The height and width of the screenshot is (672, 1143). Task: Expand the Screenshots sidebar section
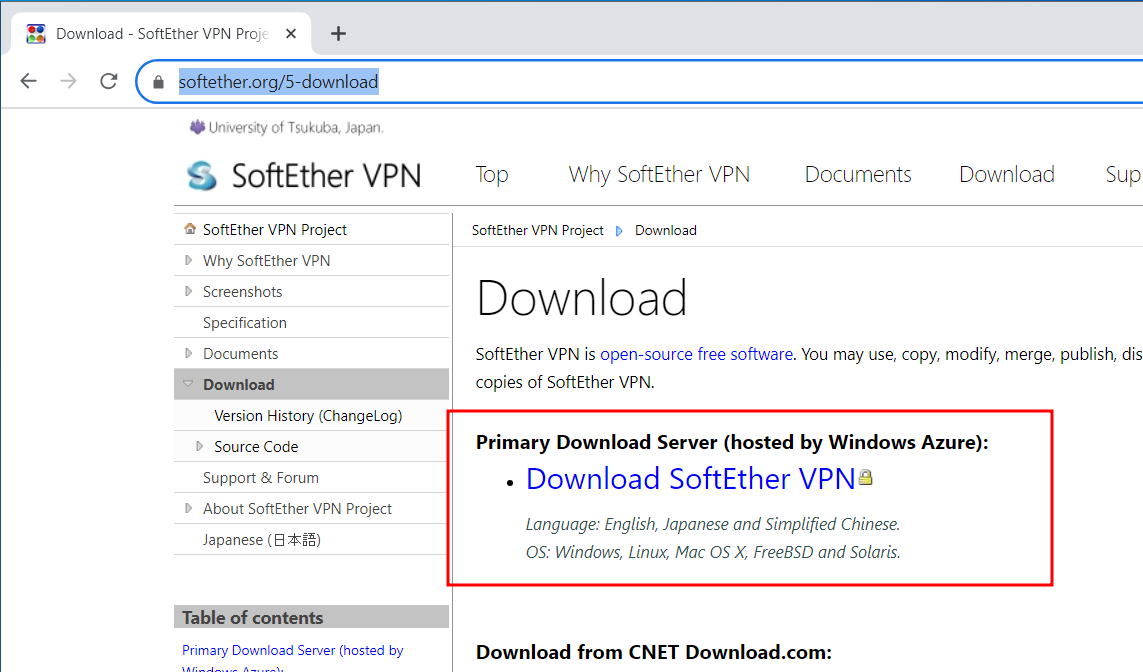[x=189, y=291]
